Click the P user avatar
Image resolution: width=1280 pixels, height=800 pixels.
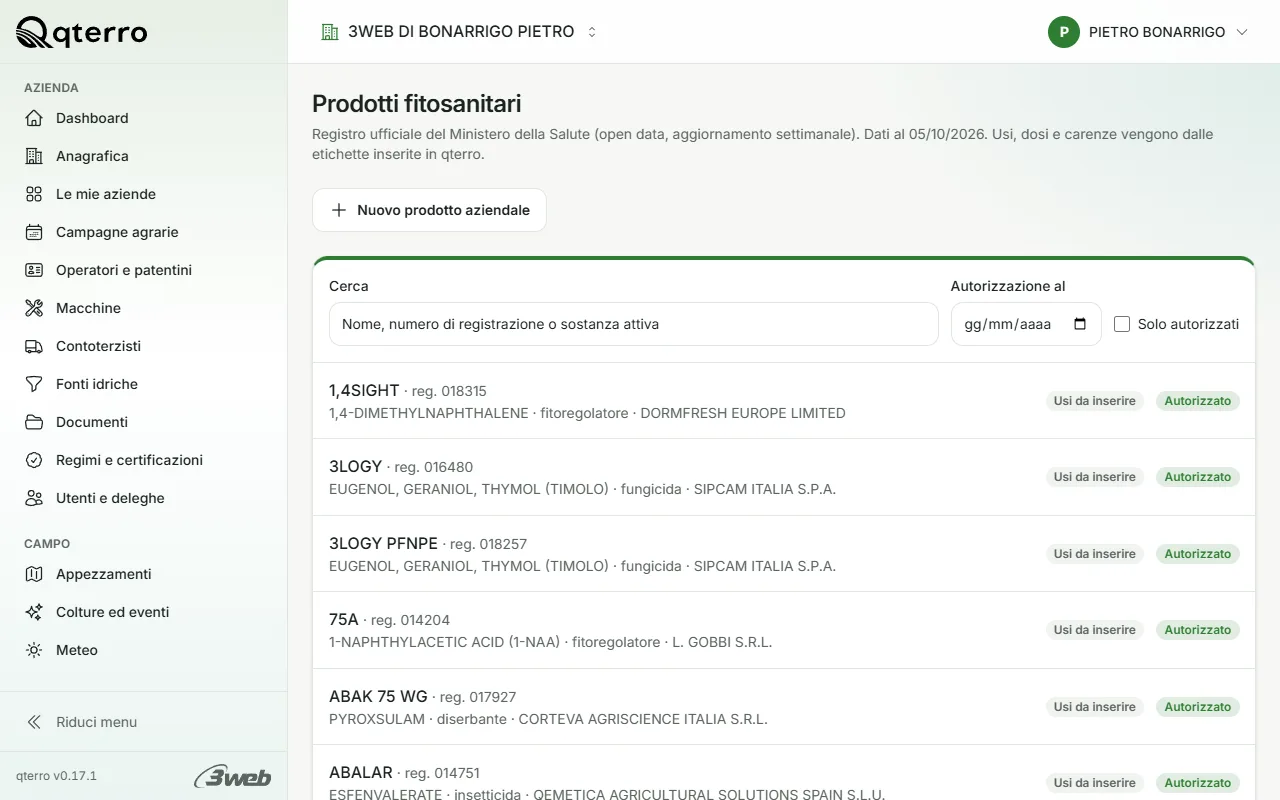1064,32
